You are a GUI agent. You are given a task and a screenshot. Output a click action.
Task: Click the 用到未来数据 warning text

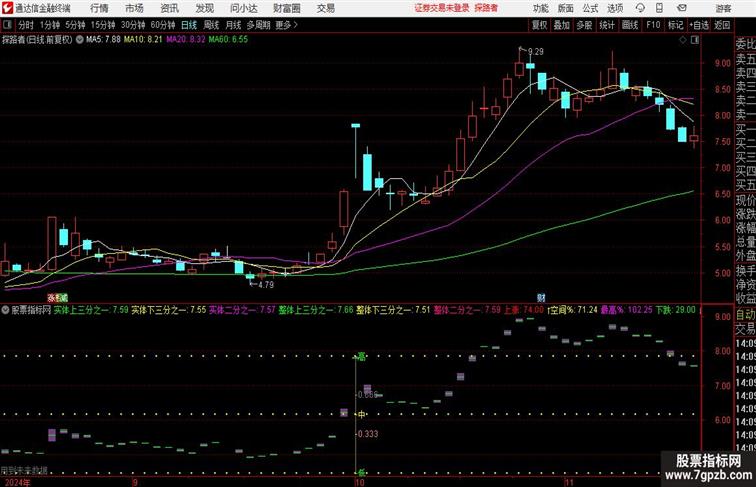[24, 471]
